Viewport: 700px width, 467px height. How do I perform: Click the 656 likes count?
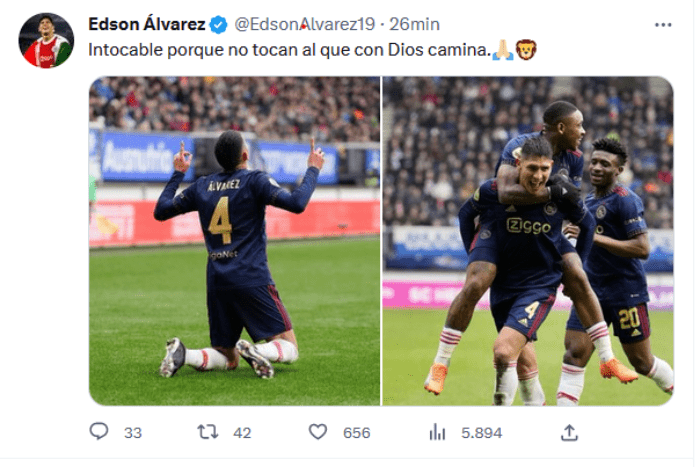point(356,433)
